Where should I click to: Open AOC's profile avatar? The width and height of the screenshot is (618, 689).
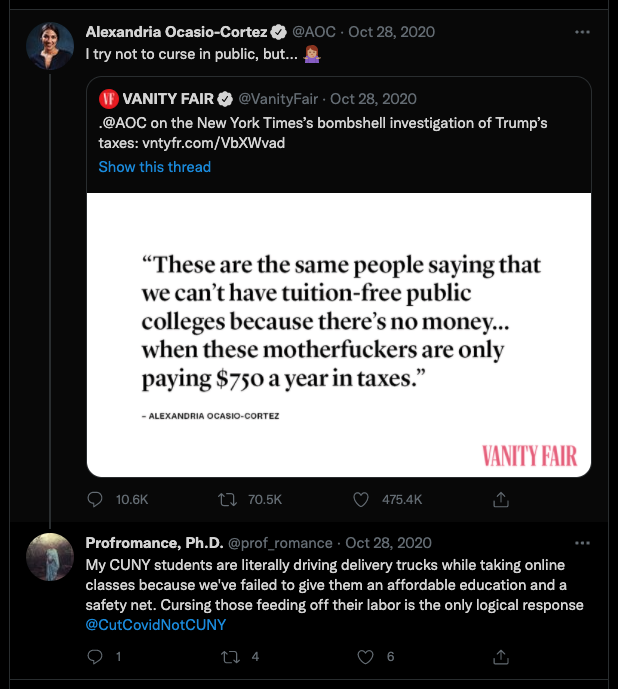49,44
